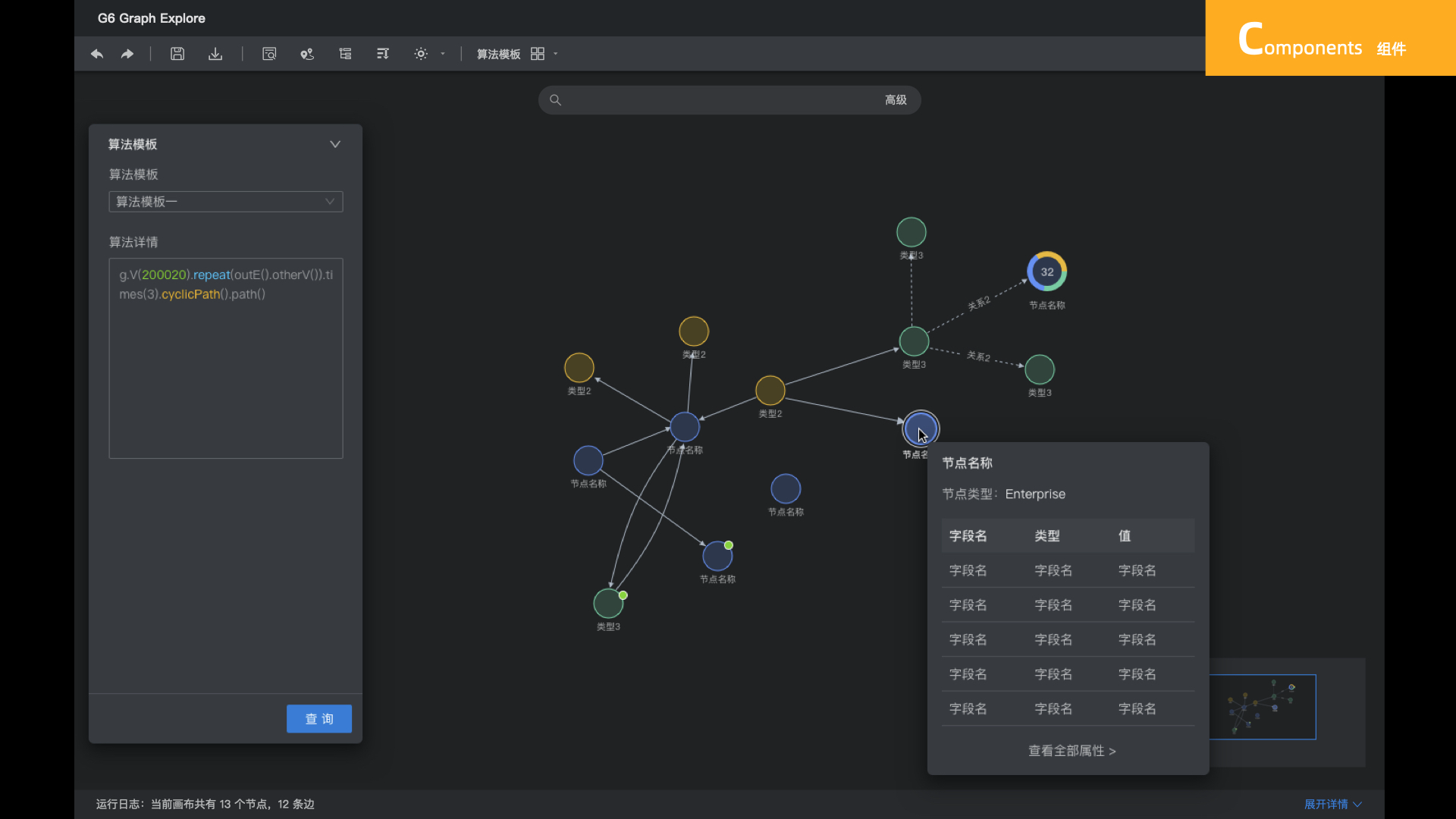Select the donut node labeled 32
This screenshot has height=819, width=1456.
click(x=1047, y=271)
